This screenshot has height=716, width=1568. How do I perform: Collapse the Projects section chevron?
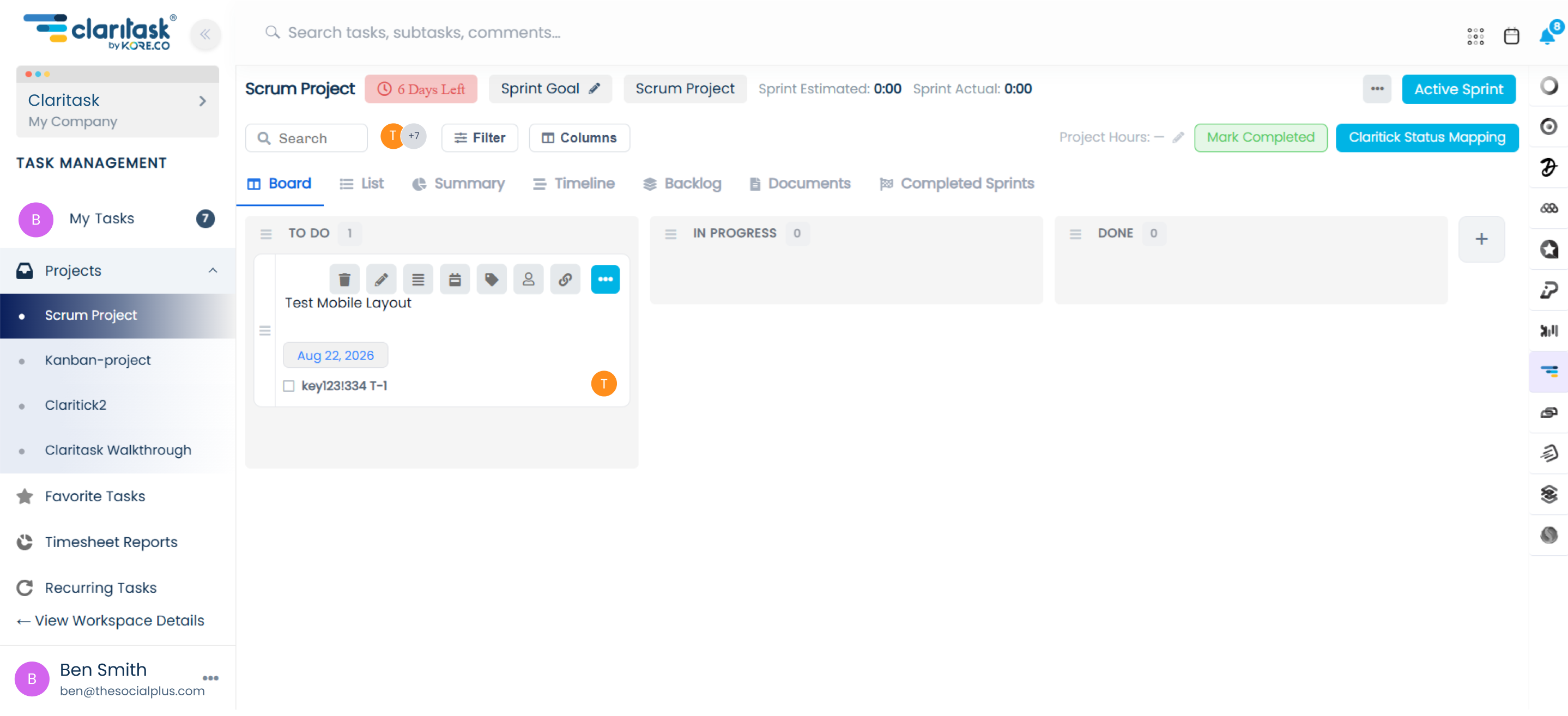click(213, 271)
